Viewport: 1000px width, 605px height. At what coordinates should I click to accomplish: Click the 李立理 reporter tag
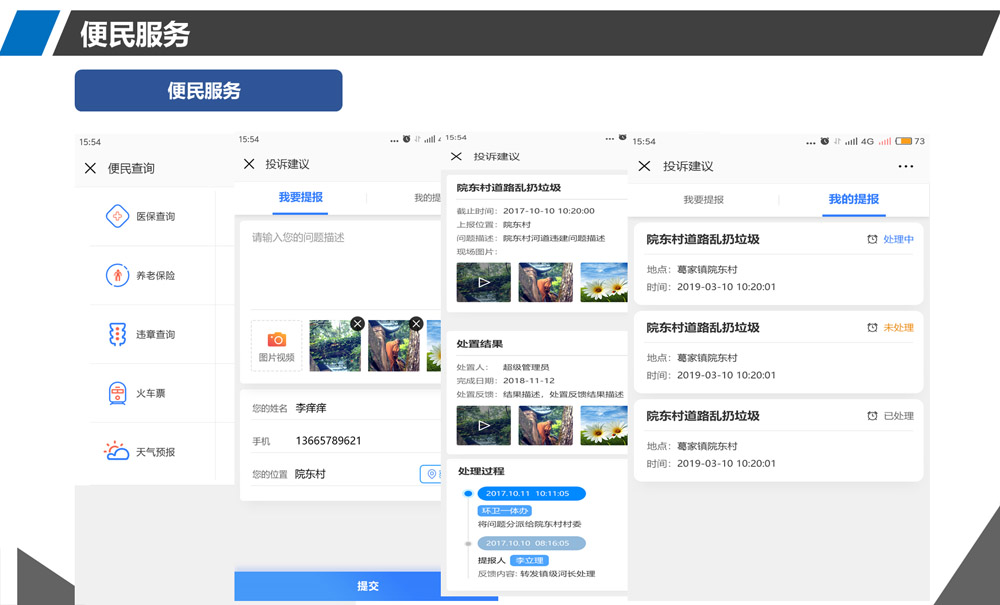pos(529,560)
